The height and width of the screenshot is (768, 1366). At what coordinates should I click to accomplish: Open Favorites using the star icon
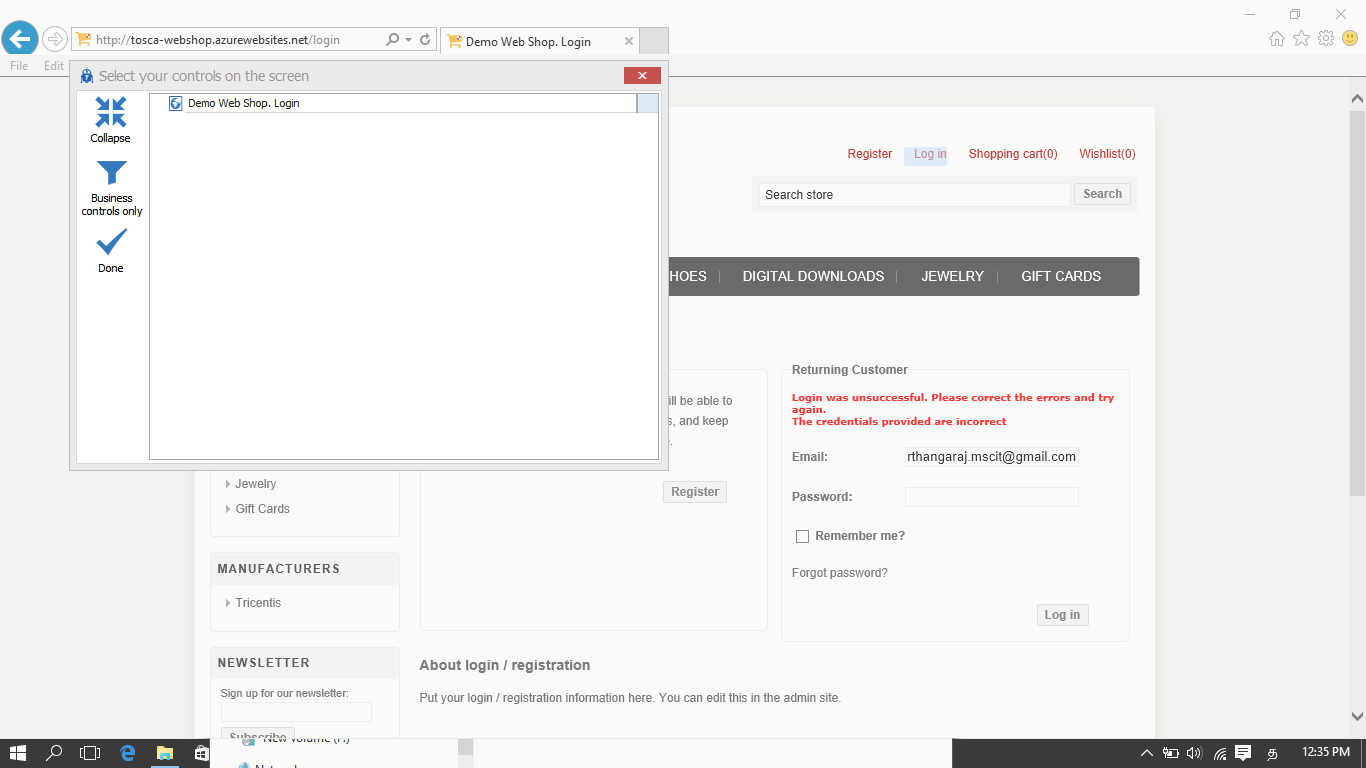pyautogui.click(x=1301, y=38)
